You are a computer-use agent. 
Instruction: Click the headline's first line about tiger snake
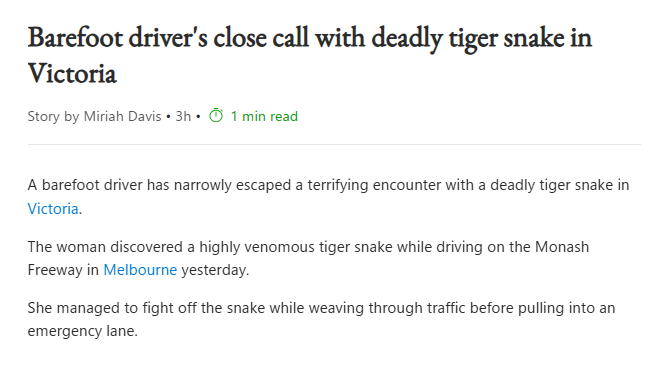click(x=310, y=38)
